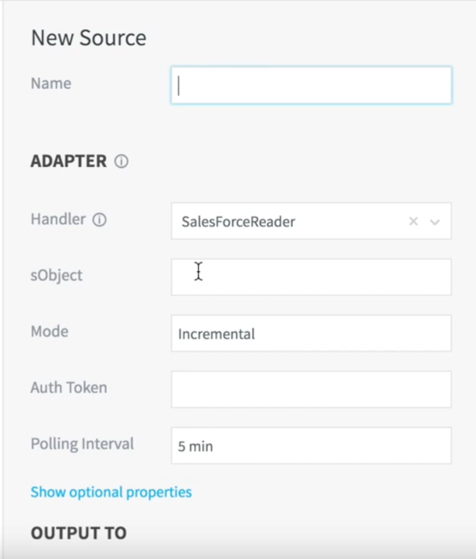Click the Auth Token label
This screenshot has width=476, height=559.
point(69,388)
